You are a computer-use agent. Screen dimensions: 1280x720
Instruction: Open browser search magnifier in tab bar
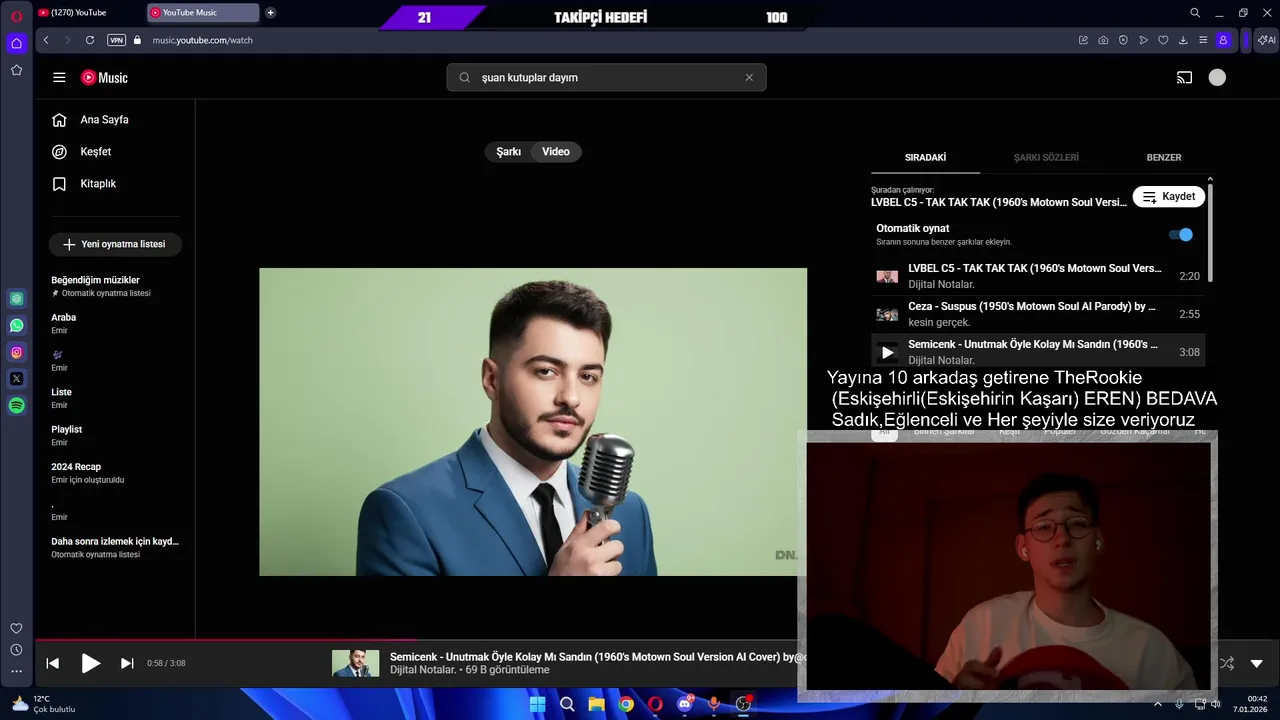tap(1195, 13)
